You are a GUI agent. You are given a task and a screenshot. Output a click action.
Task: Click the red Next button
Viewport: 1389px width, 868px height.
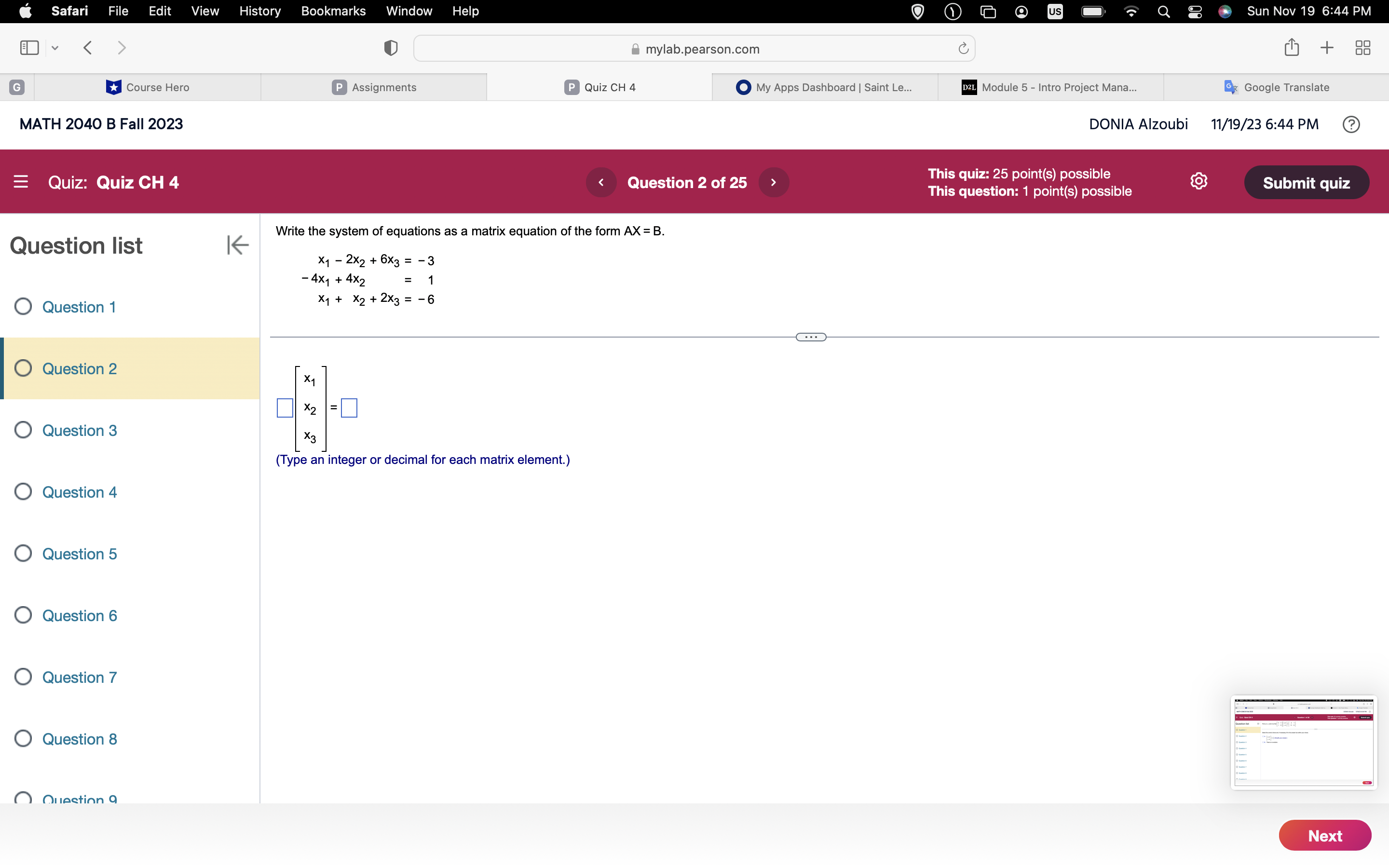coord(1324,835)
